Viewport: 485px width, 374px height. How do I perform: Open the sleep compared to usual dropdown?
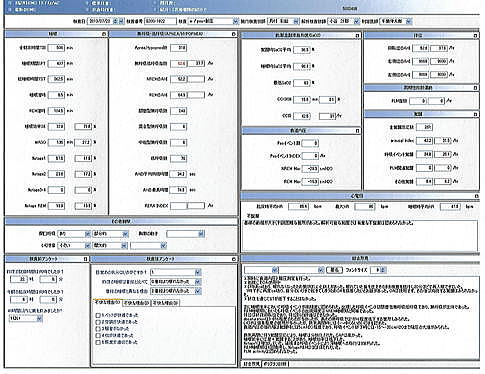point(175,282)
